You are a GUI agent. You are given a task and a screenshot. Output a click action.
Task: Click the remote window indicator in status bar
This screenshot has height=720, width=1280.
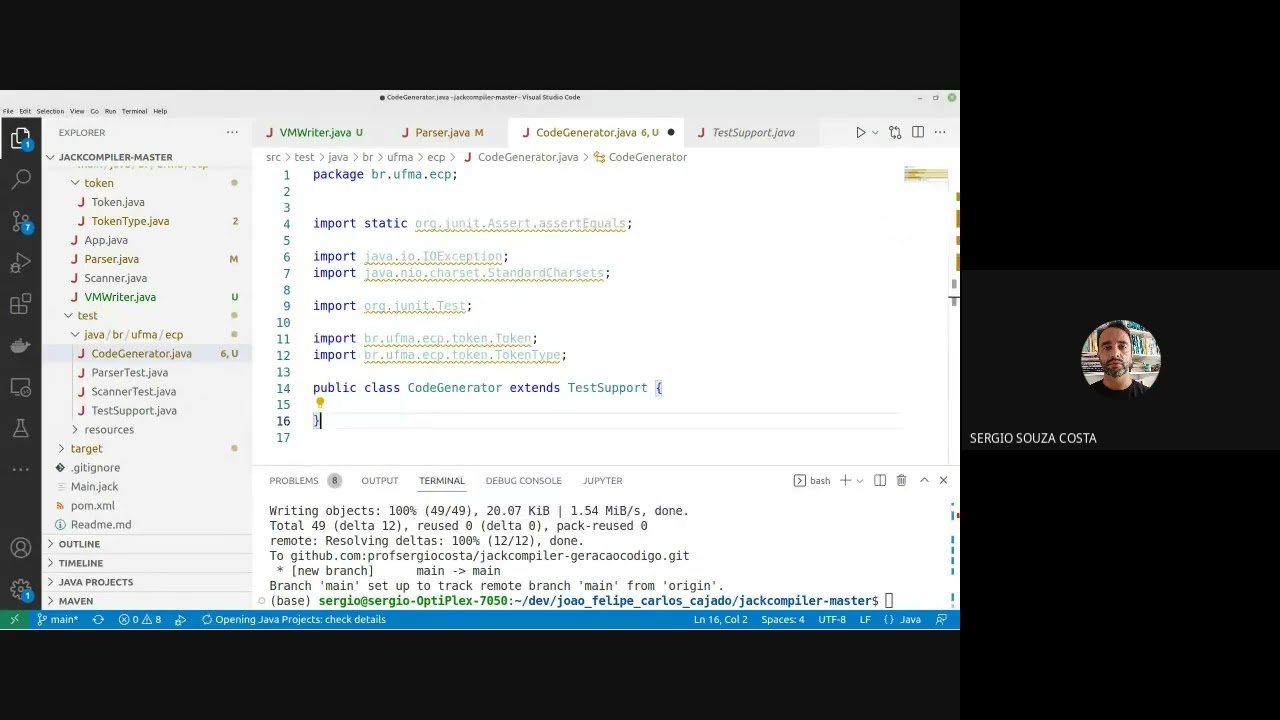14,619
